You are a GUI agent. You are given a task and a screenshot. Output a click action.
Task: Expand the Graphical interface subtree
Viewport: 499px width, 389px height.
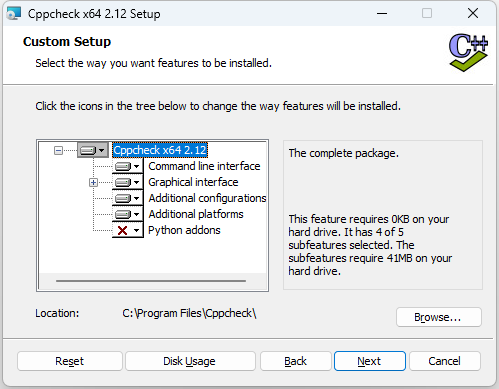(93, 183)
